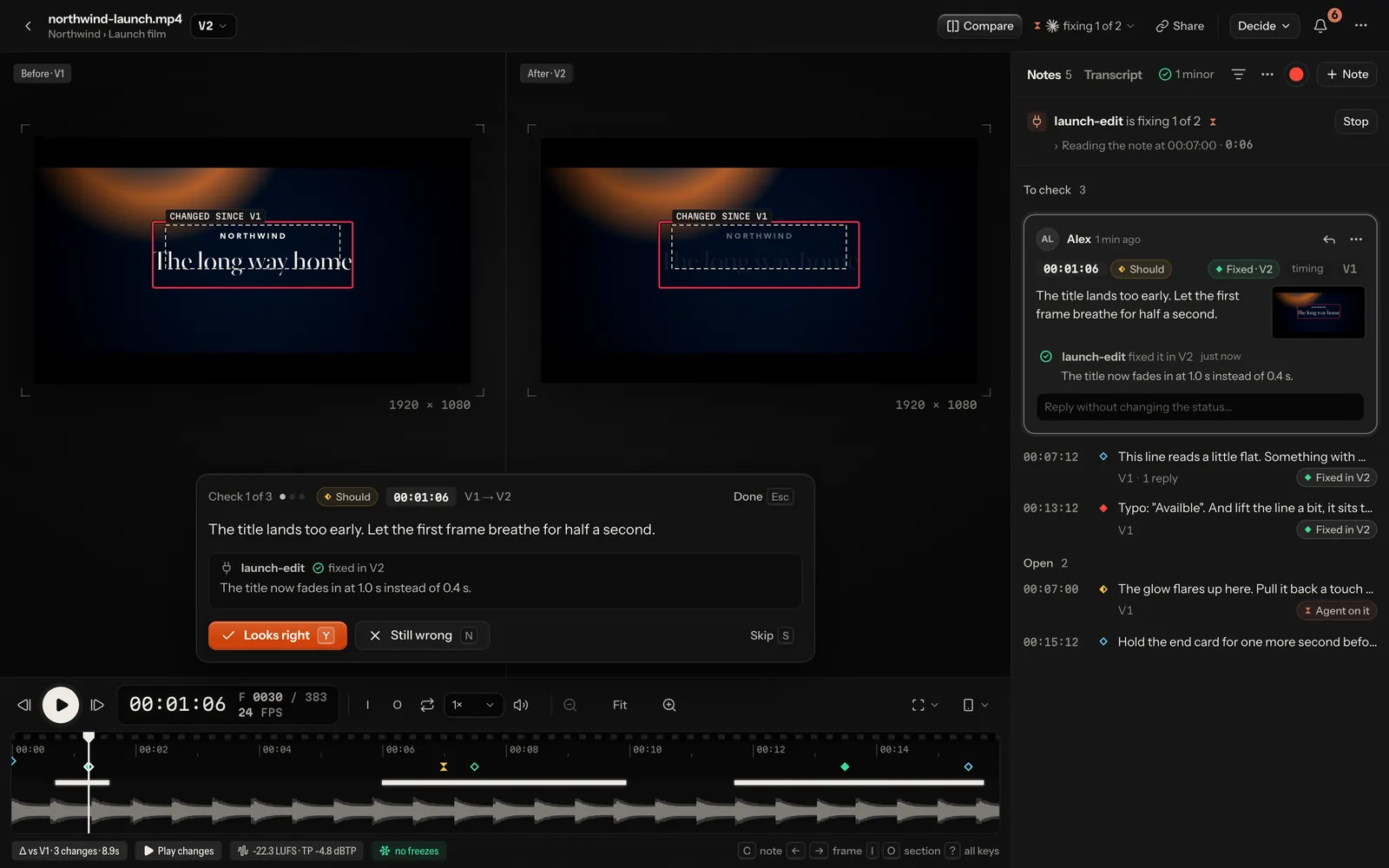
Task: Open the 00:13:12 typo note
Action: pyautogui.click(x=1200, y=518)
